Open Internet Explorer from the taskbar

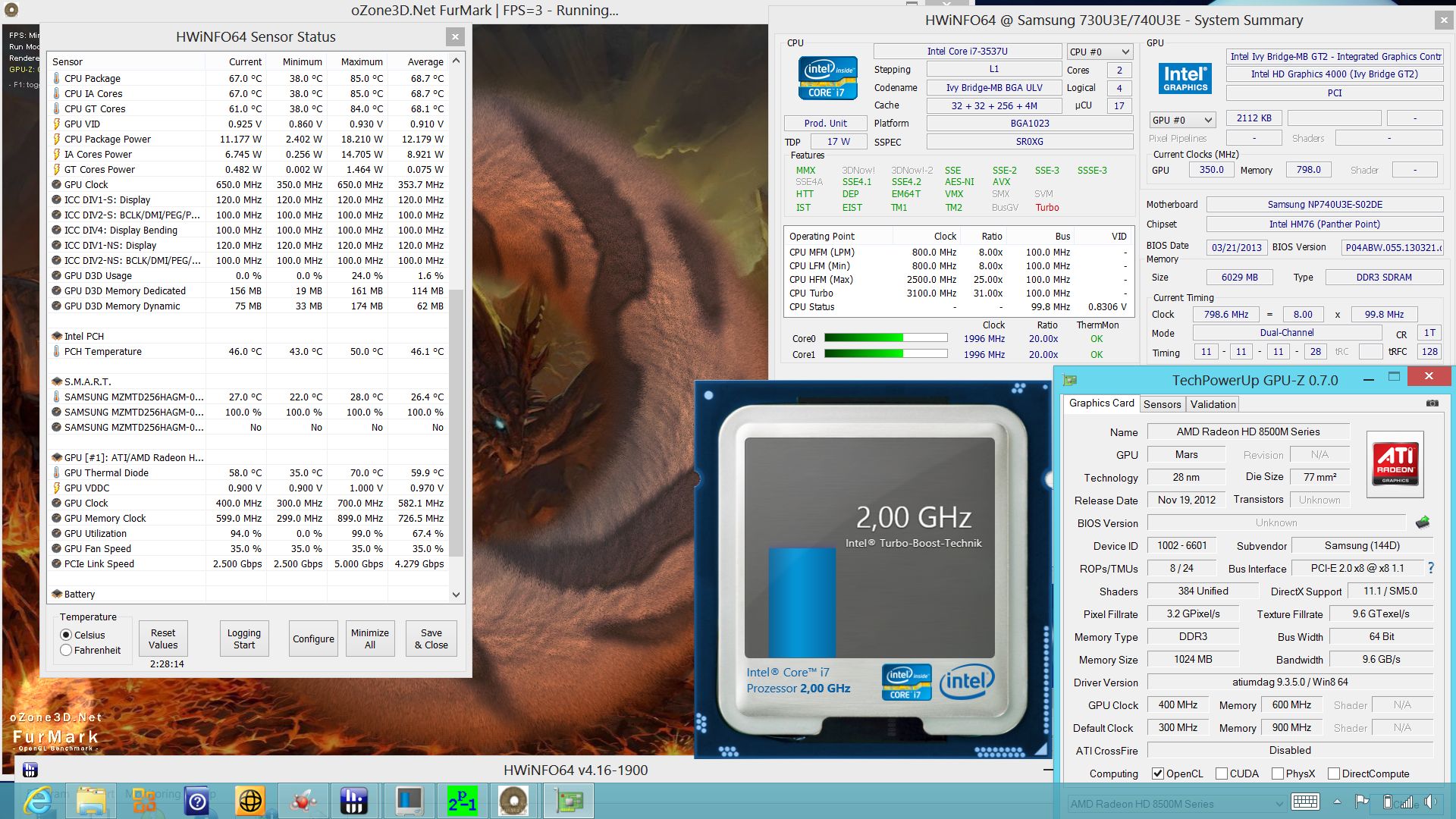38,801
